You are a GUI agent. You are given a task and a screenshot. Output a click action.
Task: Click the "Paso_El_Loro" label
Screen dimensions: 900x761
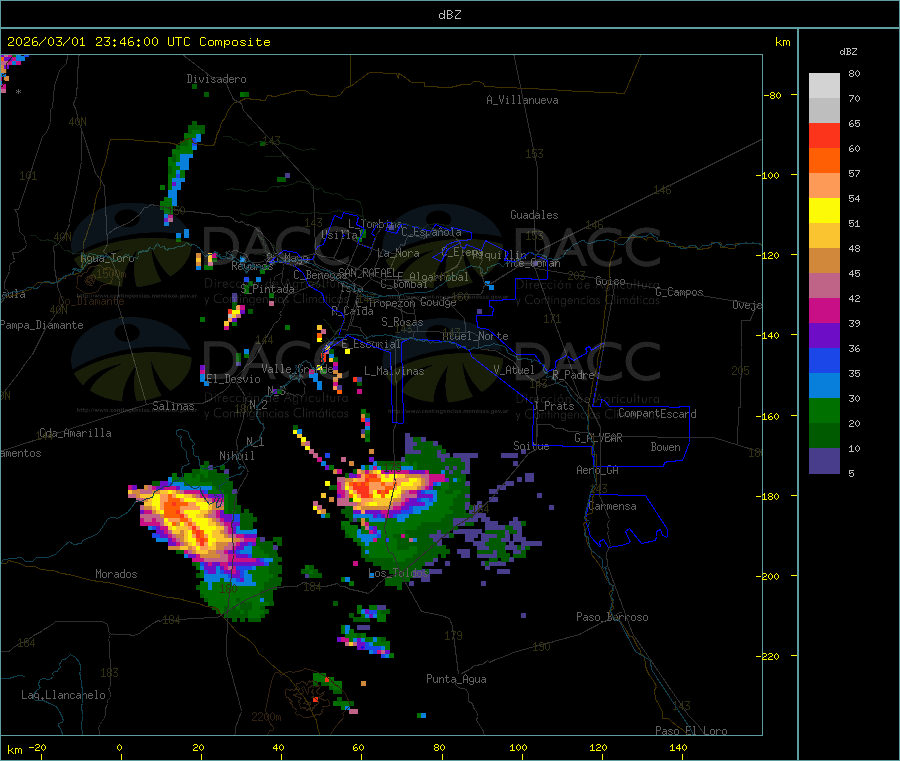point(691,731)
